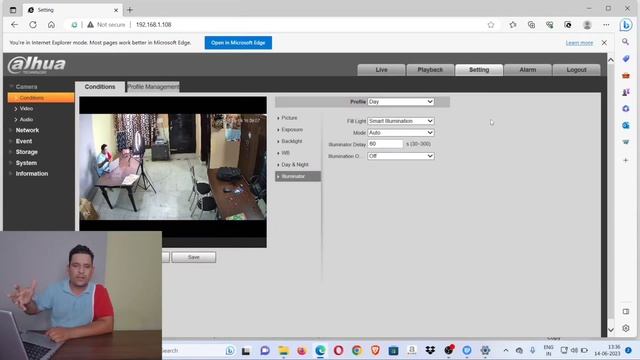Bookmark this page with the star icon
The image size is (640, 360).
491,25
